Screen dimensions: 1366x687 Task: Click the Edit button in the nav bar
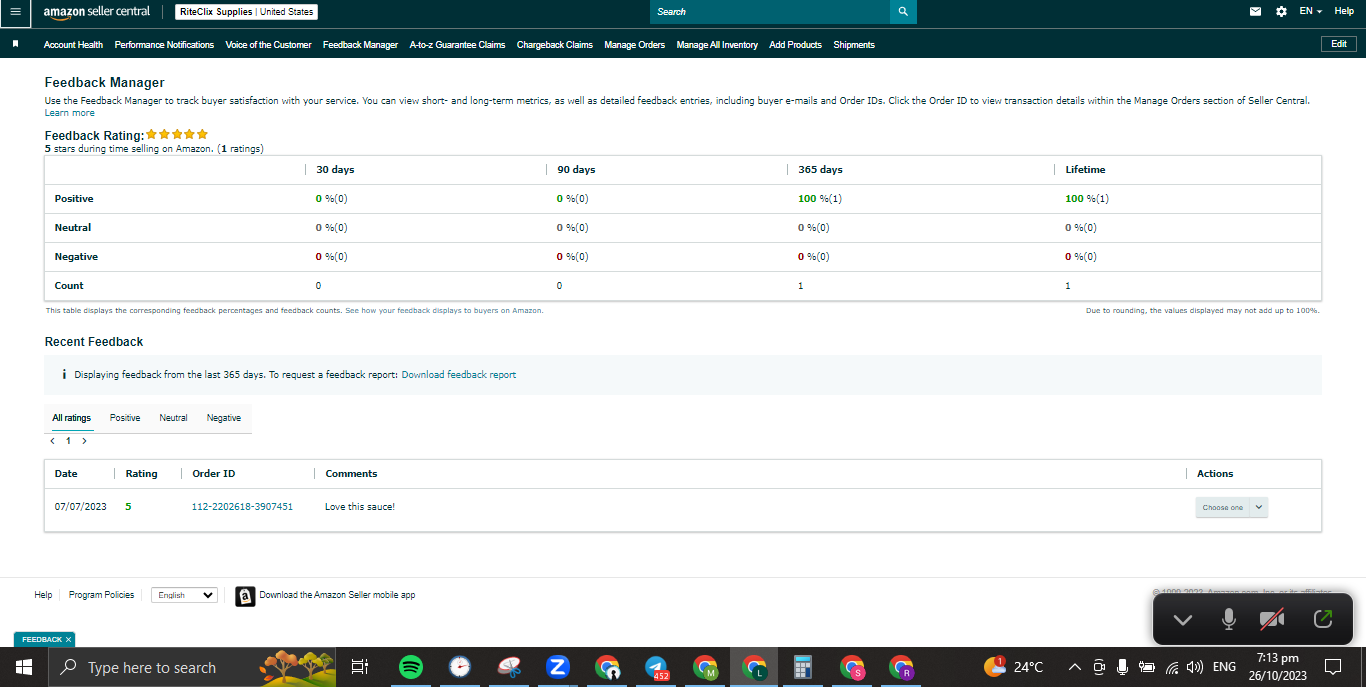click(x=1339, y=44)
